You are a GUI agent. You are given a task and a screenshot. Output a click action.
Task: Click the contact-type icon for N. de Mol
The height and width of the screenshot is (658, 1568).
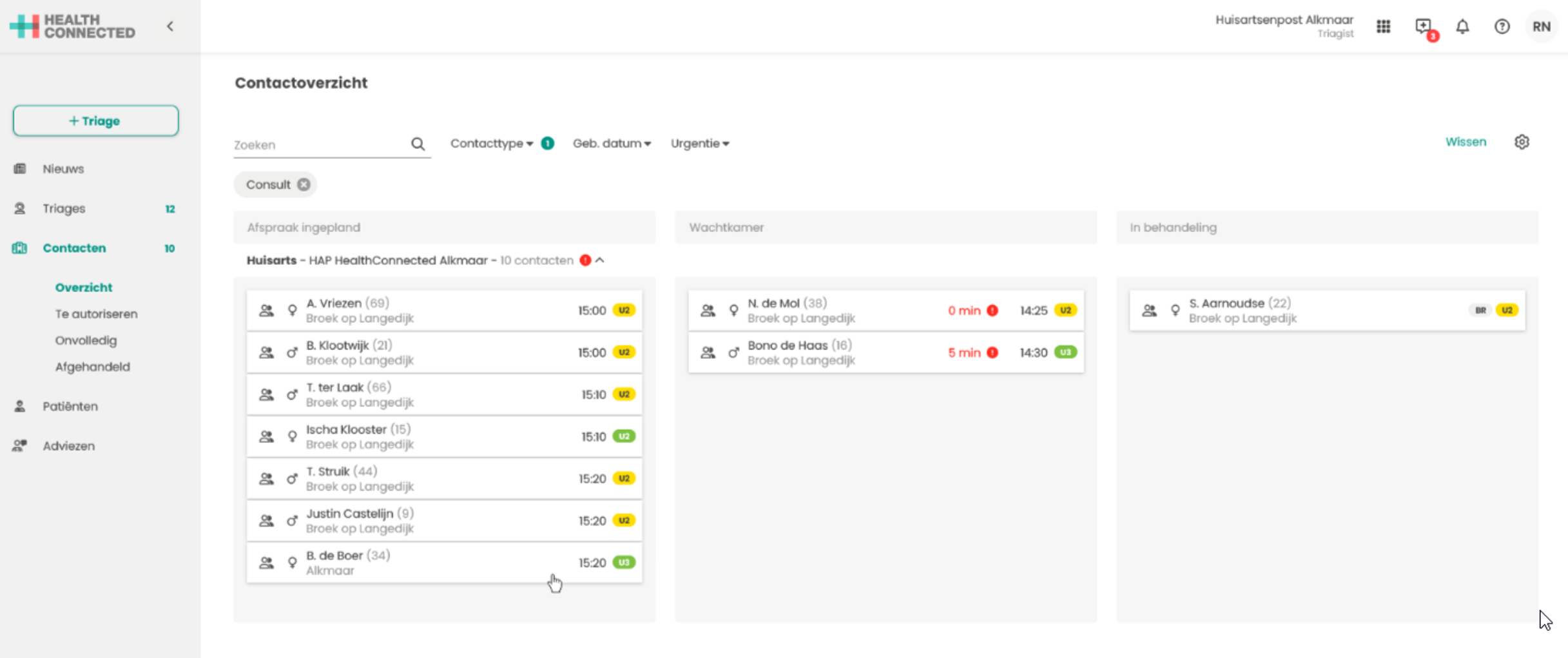point(708,311)
